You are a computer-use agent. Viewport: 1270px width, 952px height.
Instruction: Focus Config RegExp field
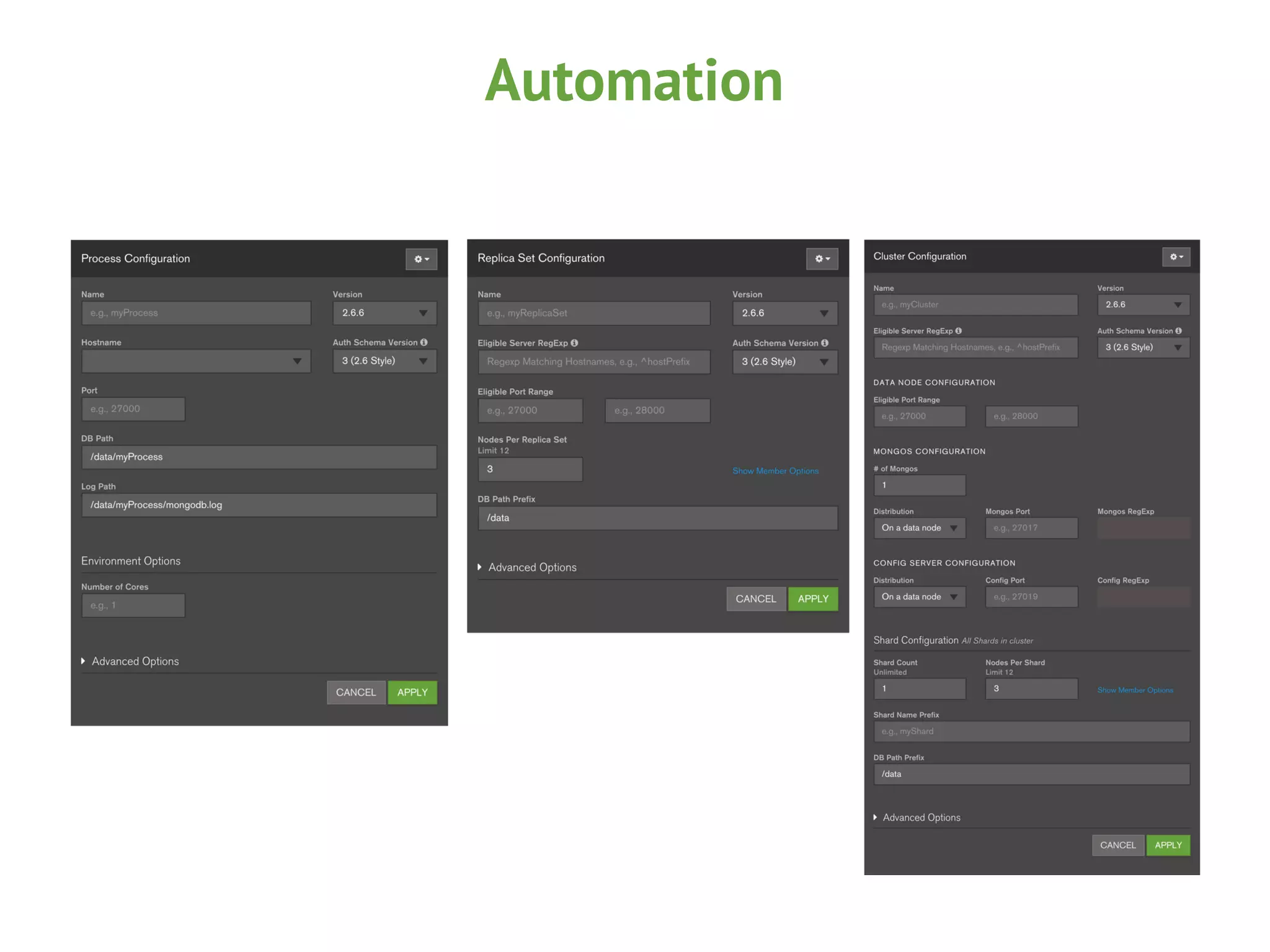[1143, 597]
